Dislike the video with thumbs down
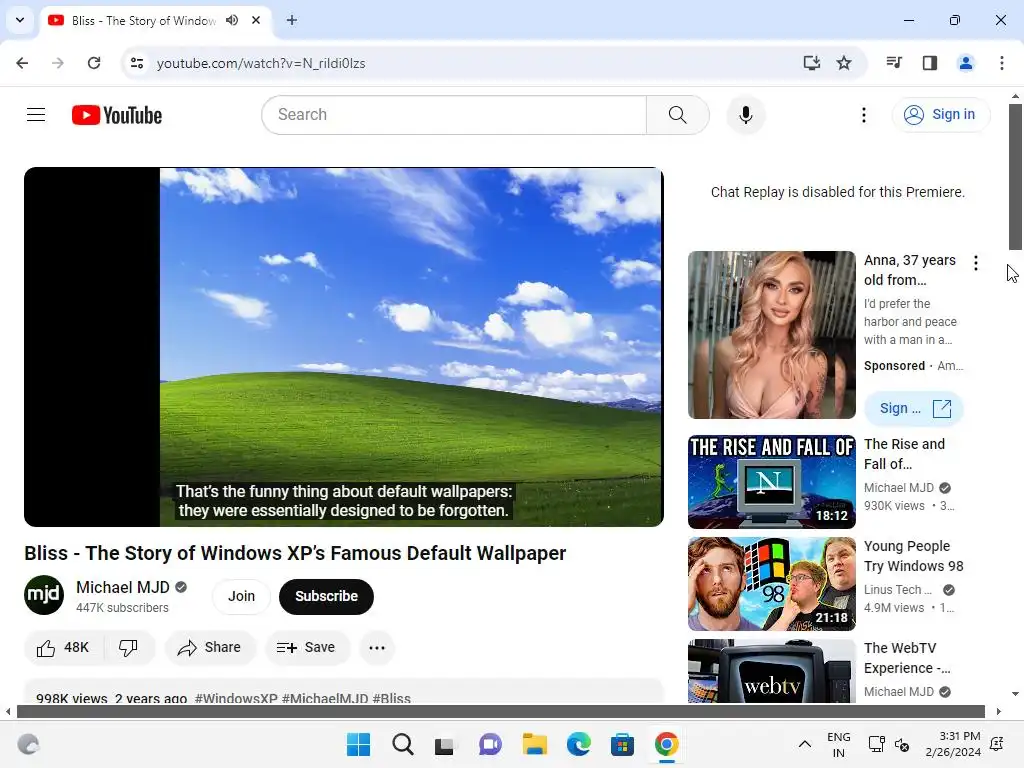This screenshot has height=768, width=1024. (x=128, y=647)
